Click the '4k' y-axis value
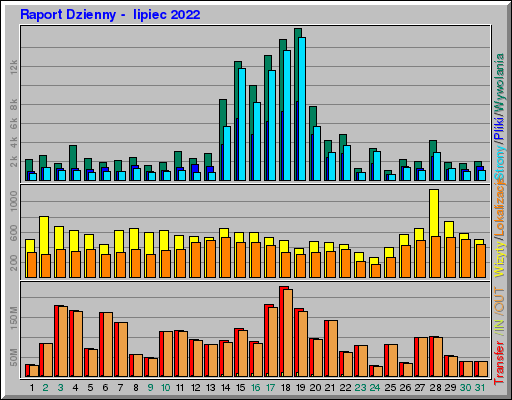Viewport: 512px width, 400px height. point(14,142)
